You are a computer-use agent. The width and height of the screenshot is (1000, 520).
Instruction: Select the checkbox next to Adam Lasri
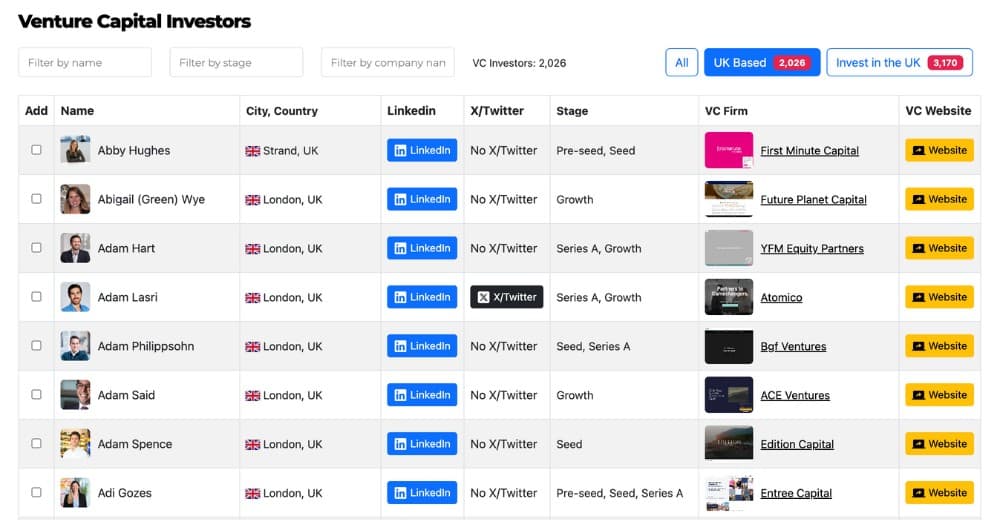click(x=37, y=297)
